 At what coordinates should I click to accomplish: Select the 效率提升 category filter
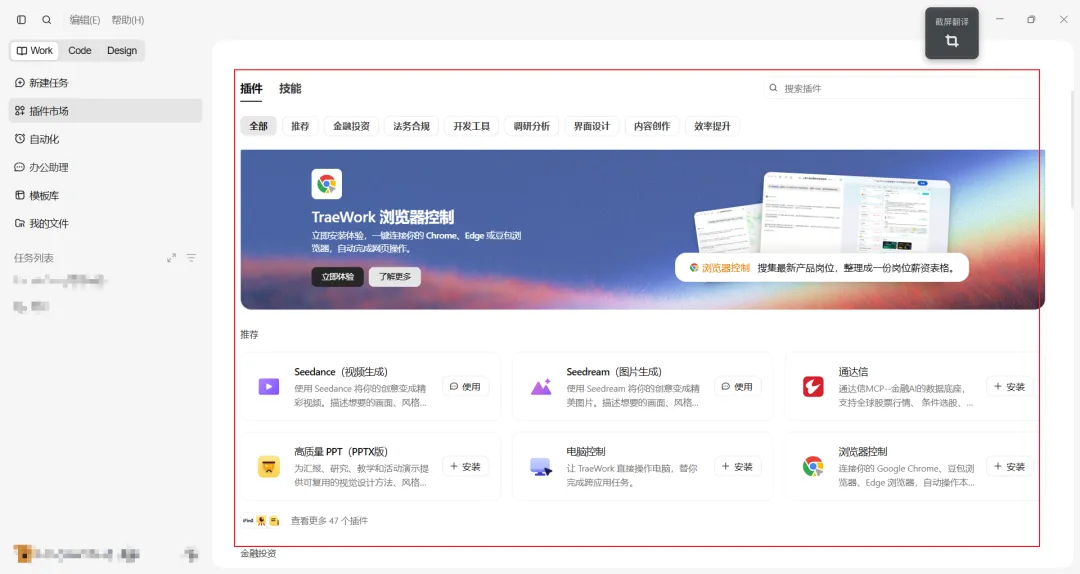[x=712, y=126]
